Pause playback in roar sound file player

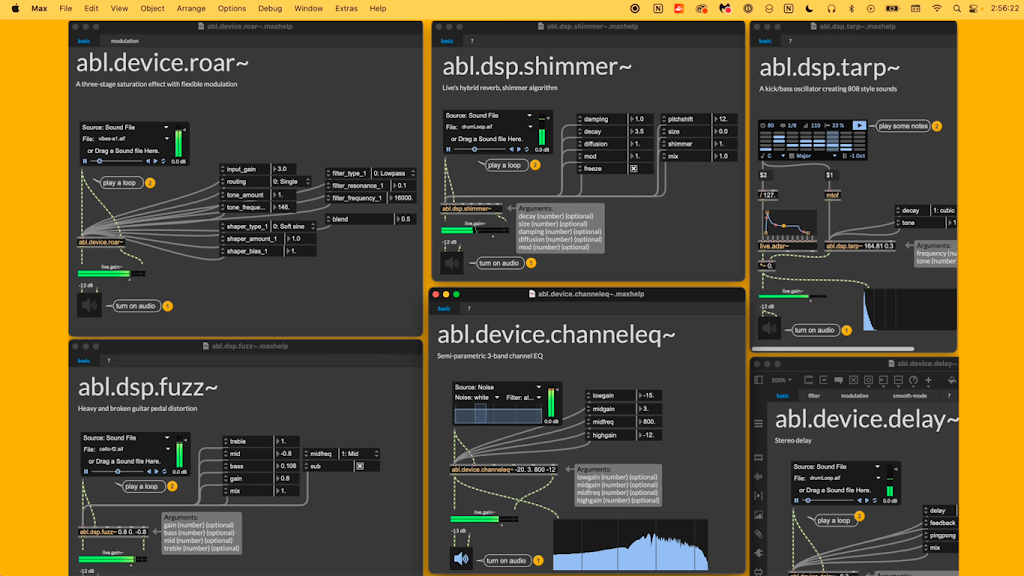click(x=85, y=161)
